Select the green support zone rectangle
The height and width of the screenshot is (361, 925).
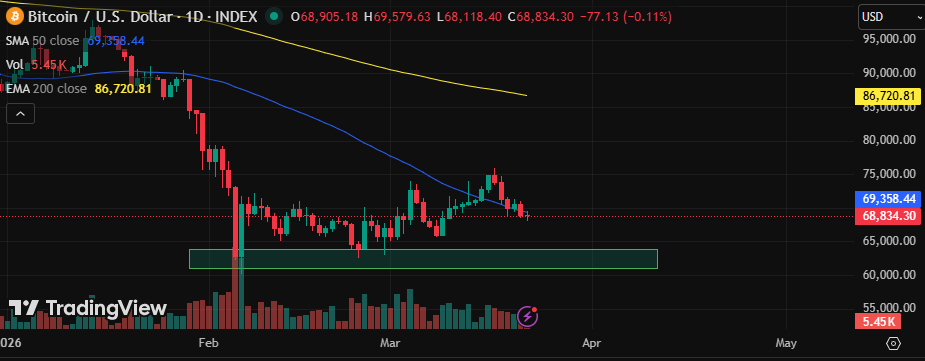423,259
